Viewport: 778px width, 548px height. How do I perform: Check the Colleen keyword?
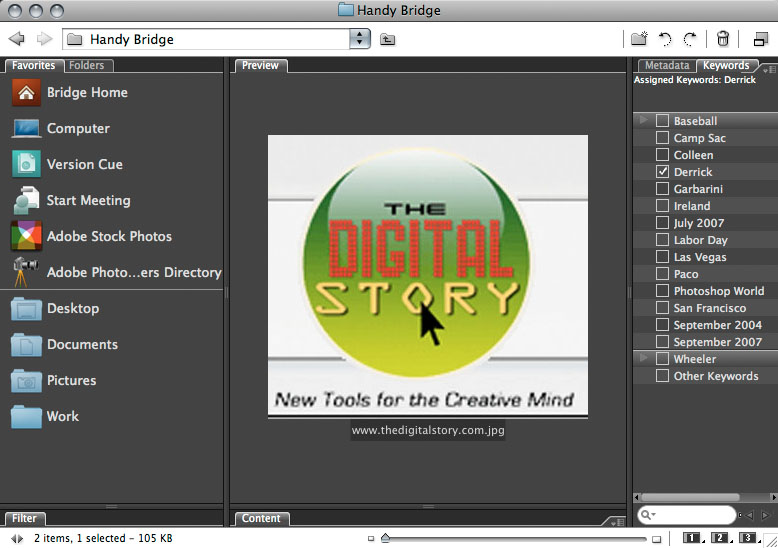click(662, 155)
